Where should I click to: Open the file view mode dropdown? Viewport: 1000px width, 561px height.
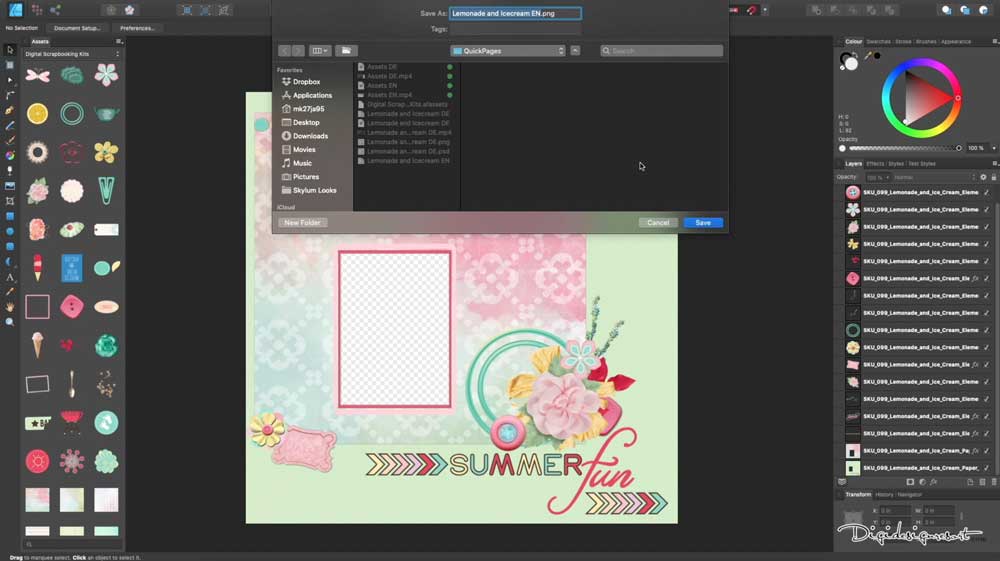[320, 50]
